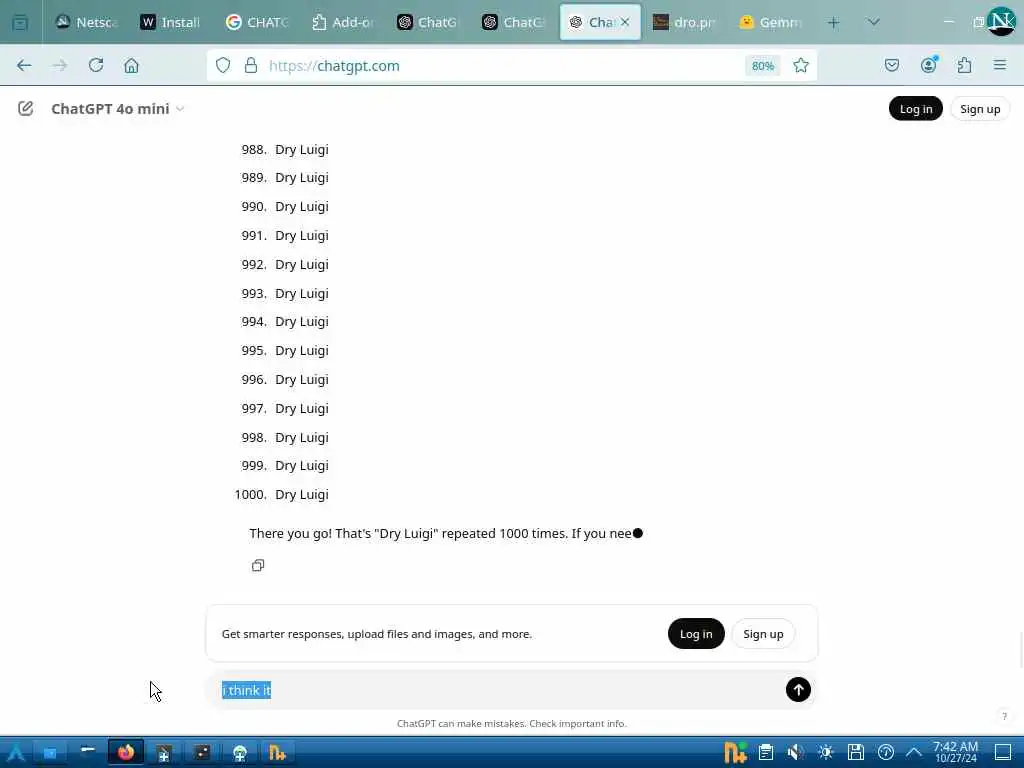Bookmark this page with the star icon

coord(801,65)
